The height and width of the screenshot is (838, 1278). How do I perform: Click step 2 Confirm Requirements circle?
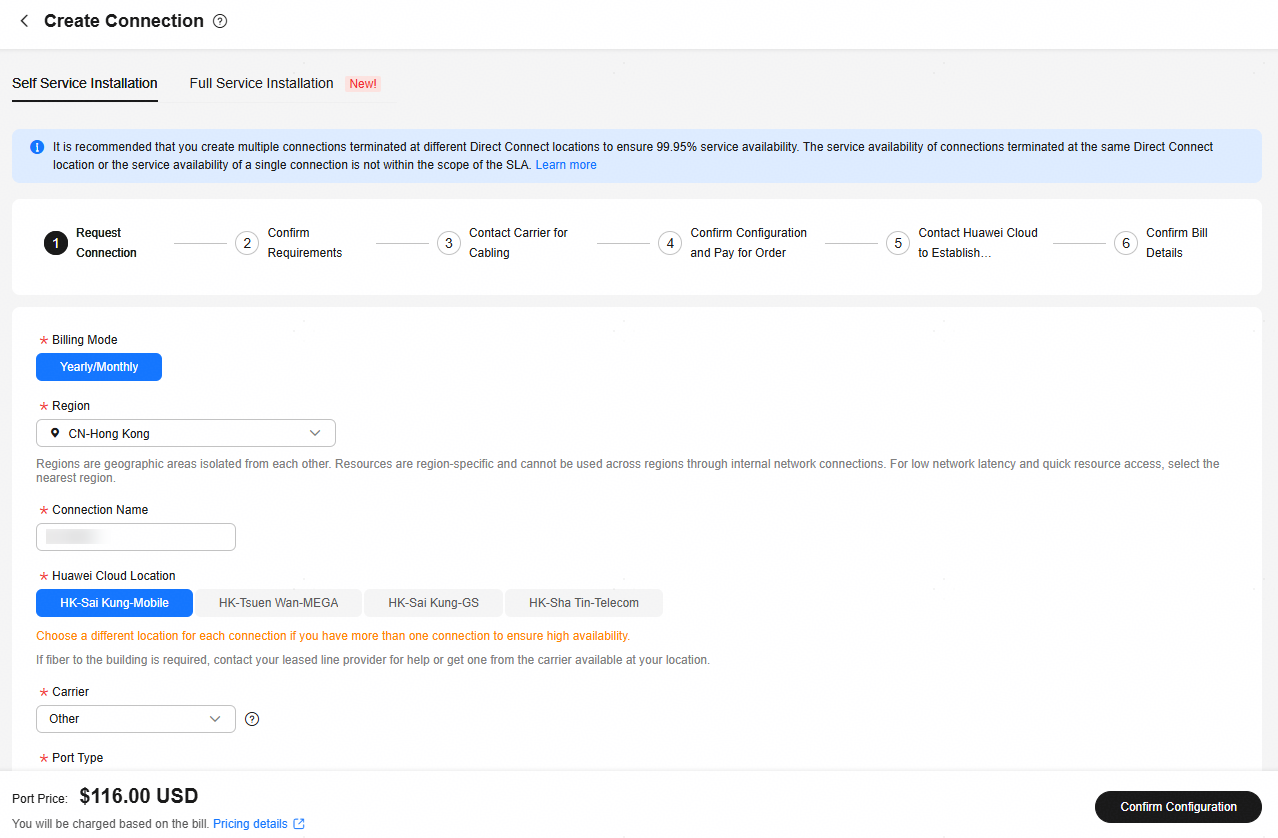246,243
